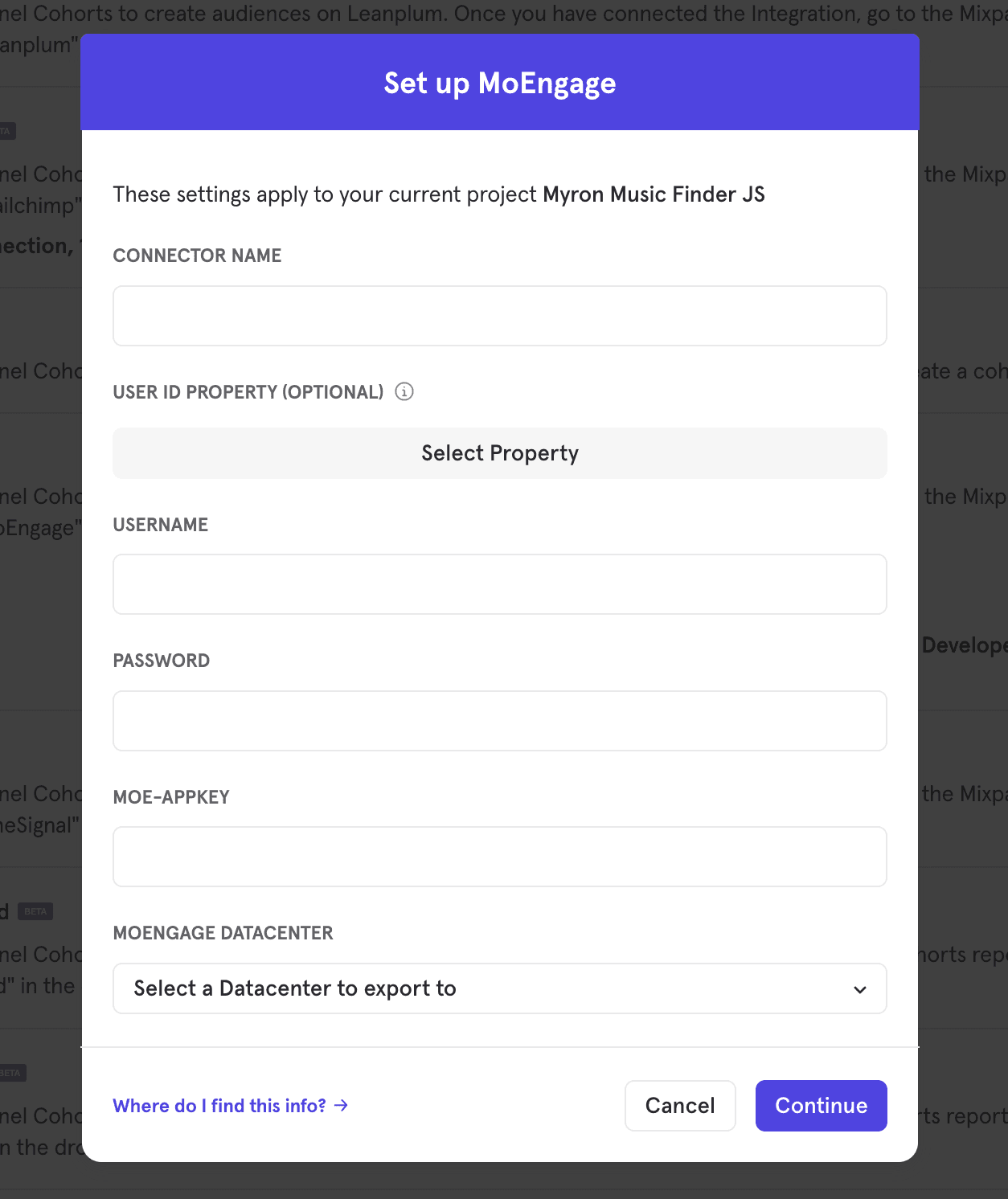Click the Set up MoEngage dialog title
This screenshot has height=1199, width=1008.
499,83
